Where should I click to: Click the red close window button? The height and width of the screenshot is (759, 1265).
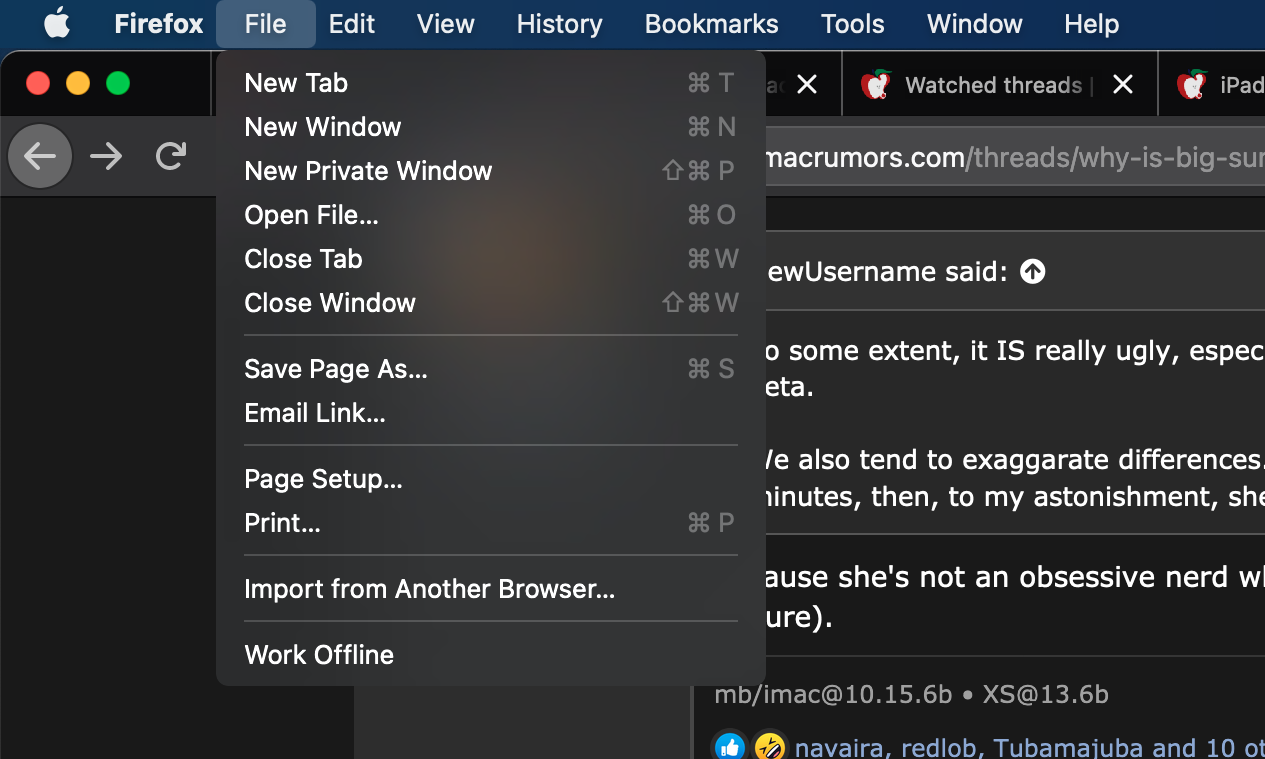(38, 83)
